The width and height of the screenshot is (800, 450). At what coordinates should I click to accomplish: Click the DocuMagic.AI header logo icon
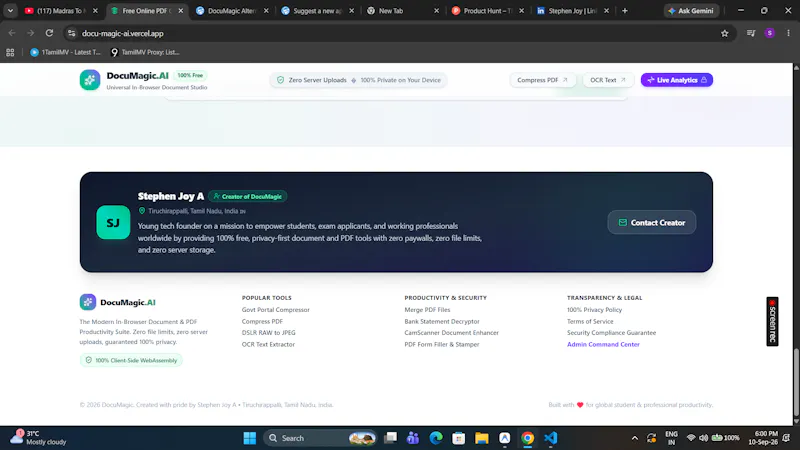coord(90,80)
